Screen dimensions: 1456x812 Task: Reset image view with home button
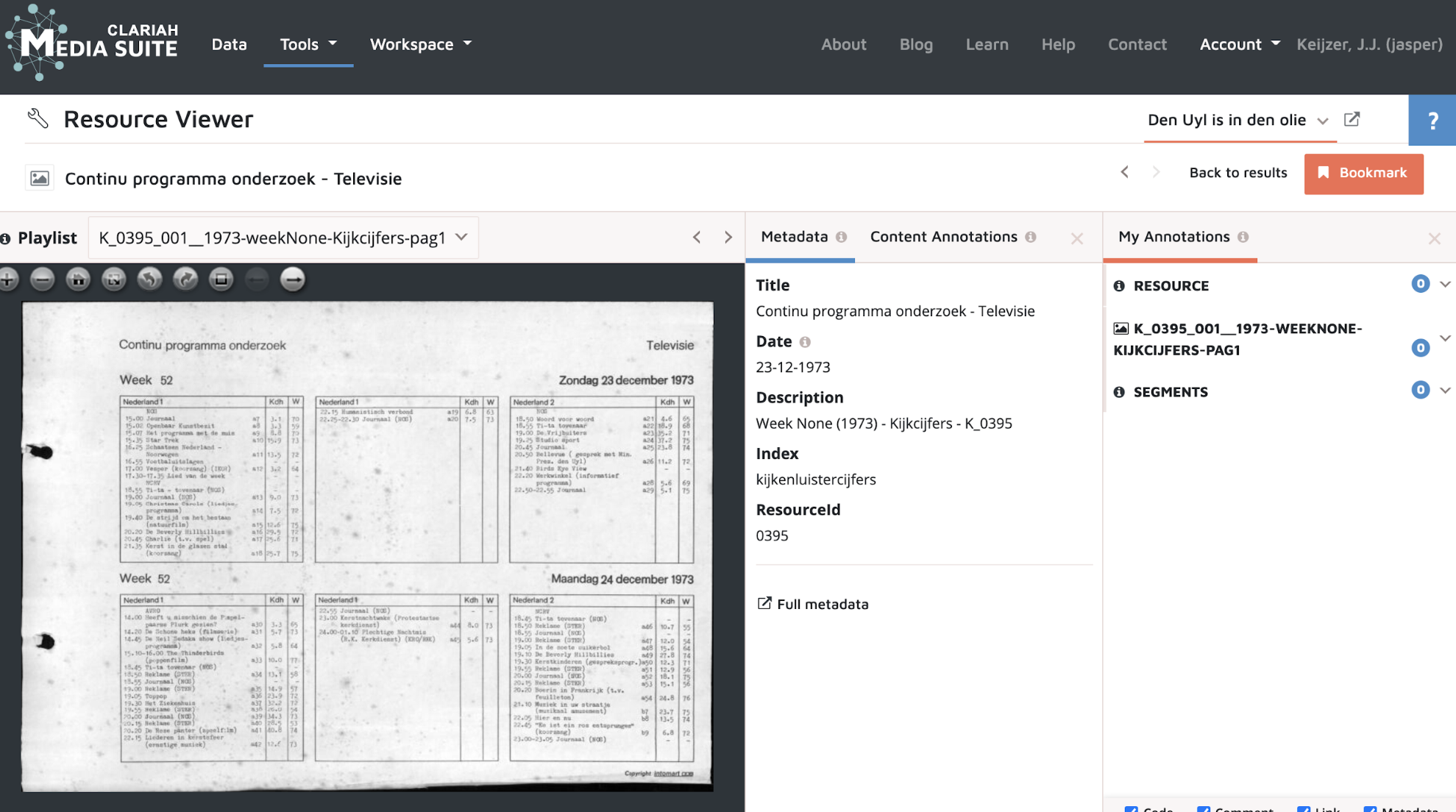tap(78, 279)
